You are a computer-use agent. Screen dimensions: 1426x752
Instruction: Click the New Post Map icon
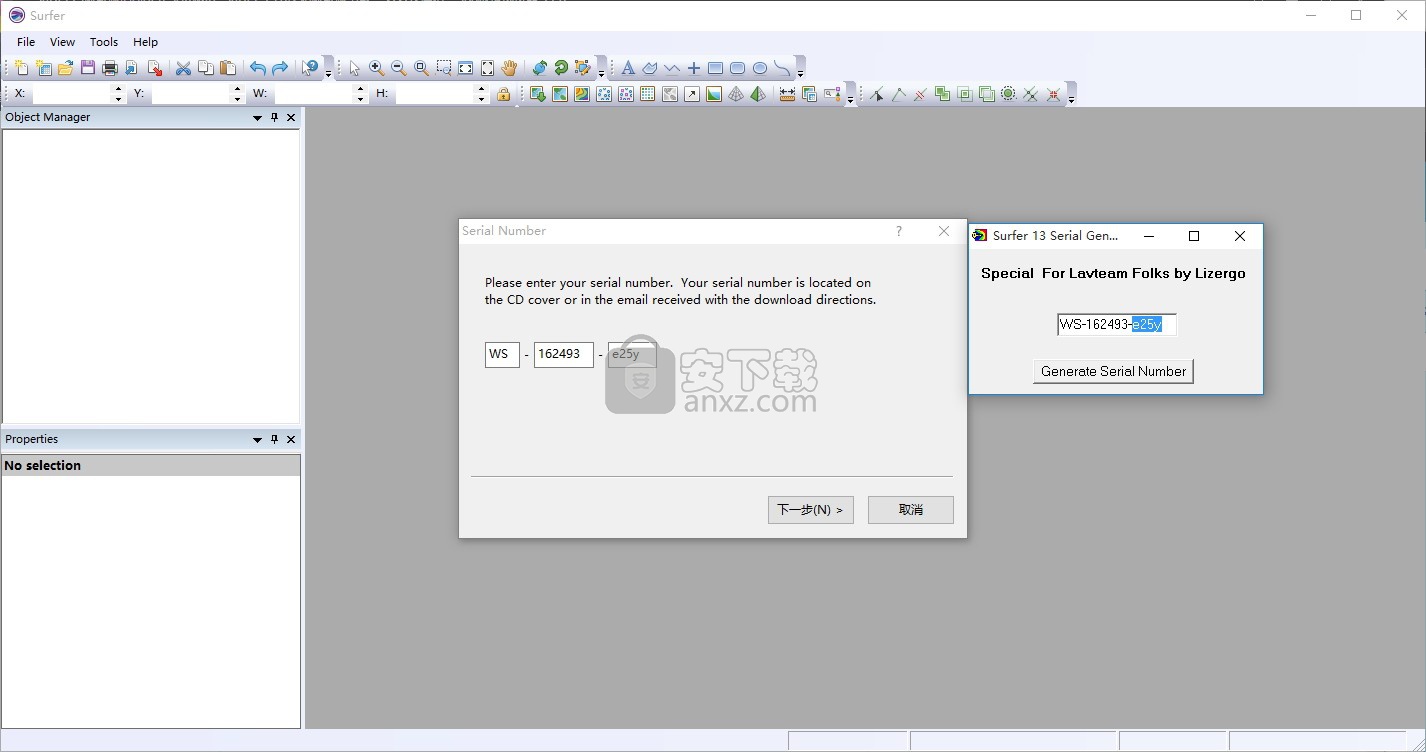603,94
